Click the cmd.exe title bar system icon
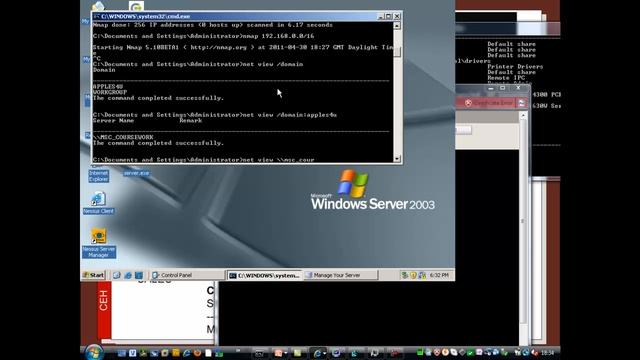 tap(97, 16)
